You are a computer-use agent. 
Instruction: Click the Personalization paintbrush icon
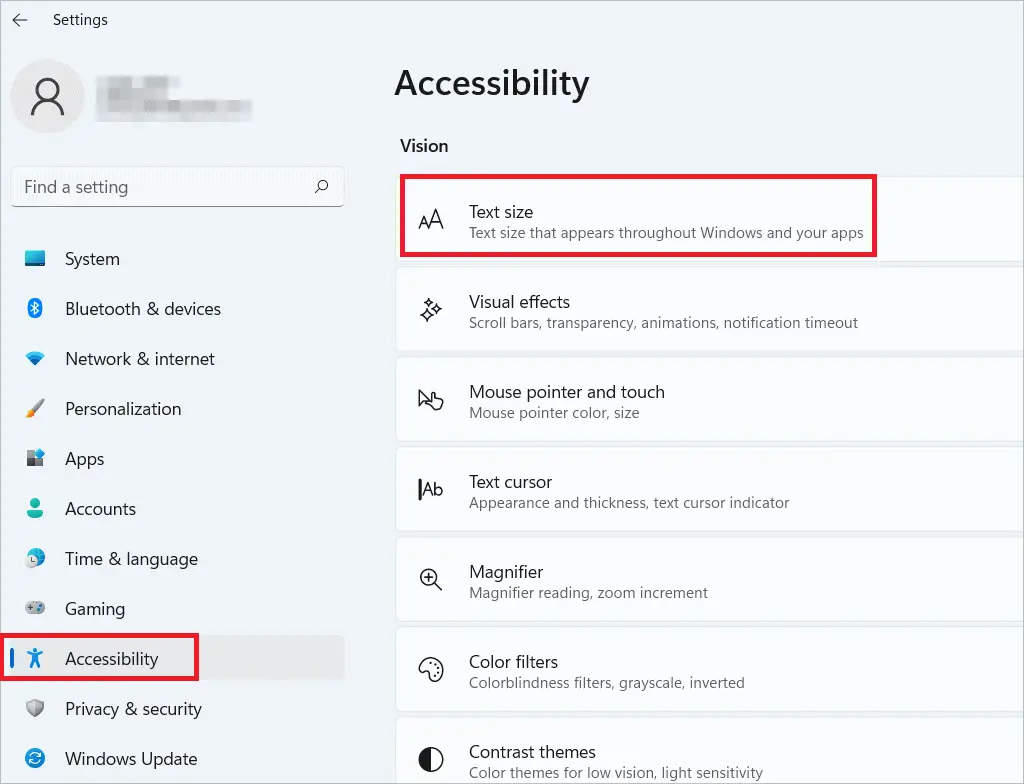pyautogui.click(x=35, y=408)
